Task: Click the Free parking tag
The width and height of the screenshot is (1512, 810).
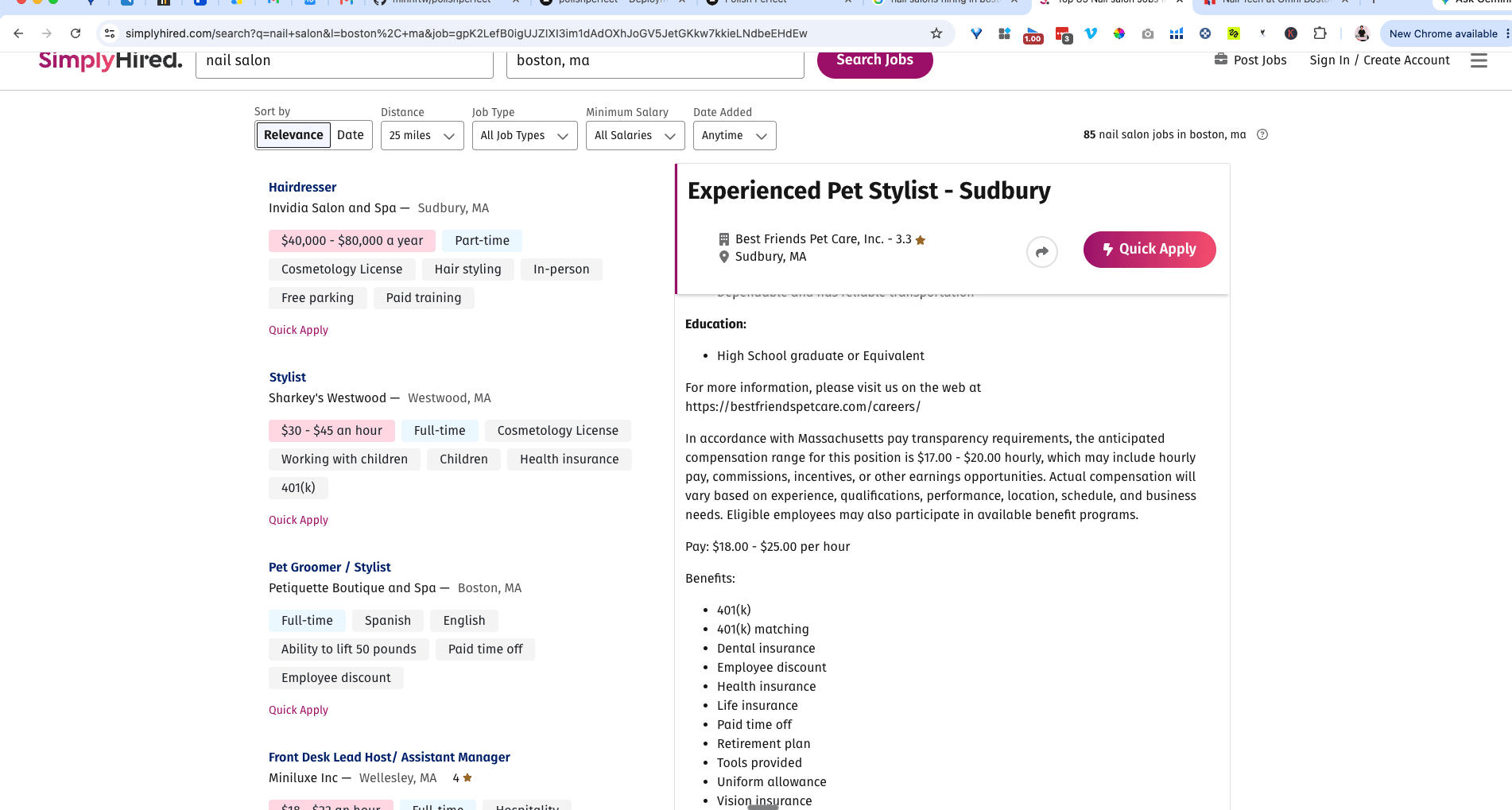Action: pos(317,298)
